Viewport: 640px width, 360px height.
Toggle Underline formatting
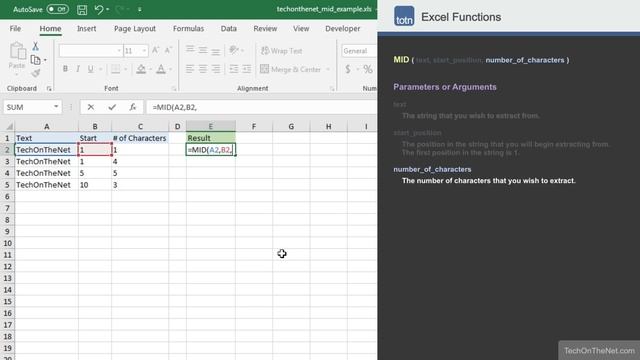point(91,69)
